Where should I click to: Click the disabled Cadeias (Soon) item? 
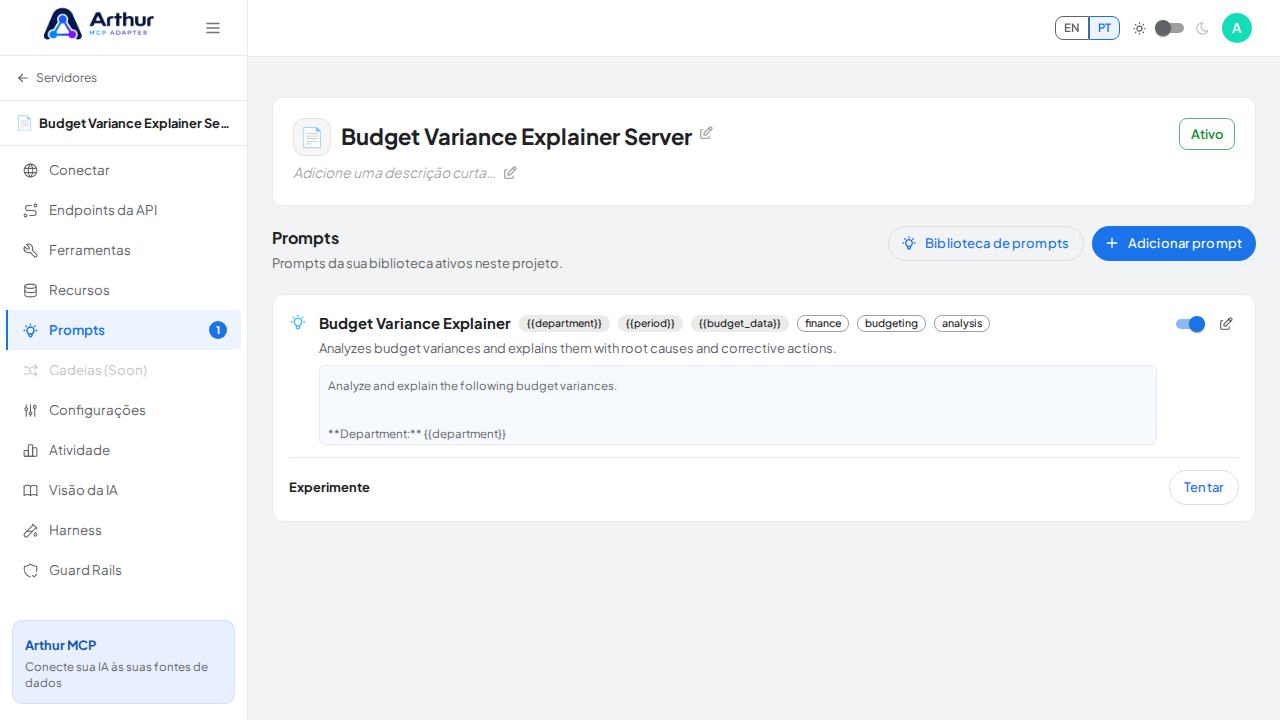124,370
